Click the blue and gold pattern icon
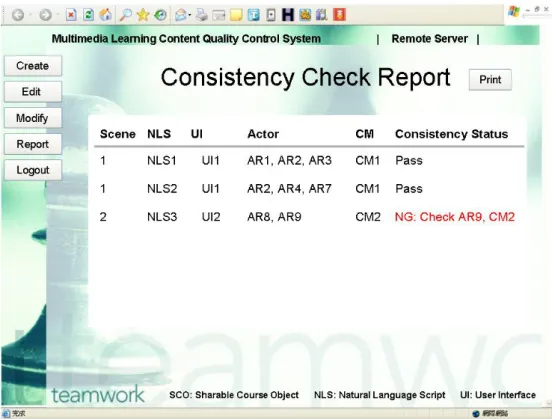 (305, 15)
